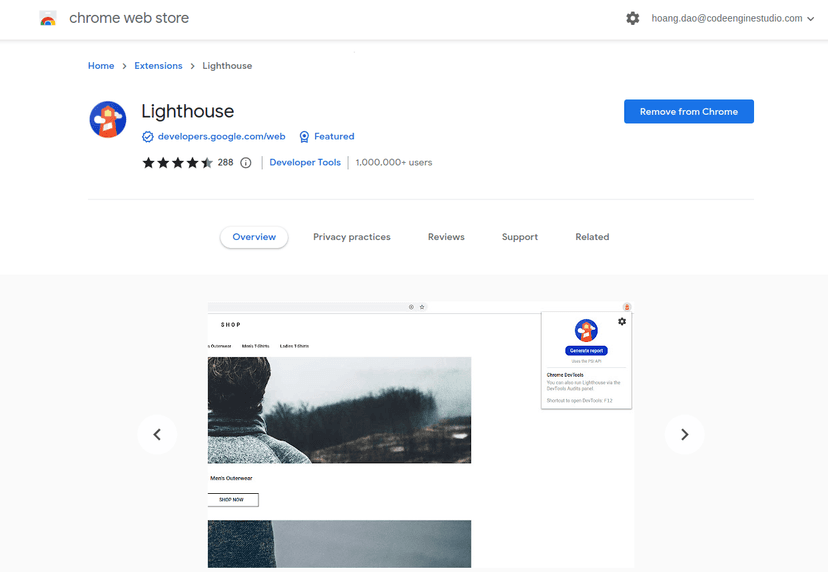Show previous screenshot with left arrow
828x572 pixels.
(157, 434)
